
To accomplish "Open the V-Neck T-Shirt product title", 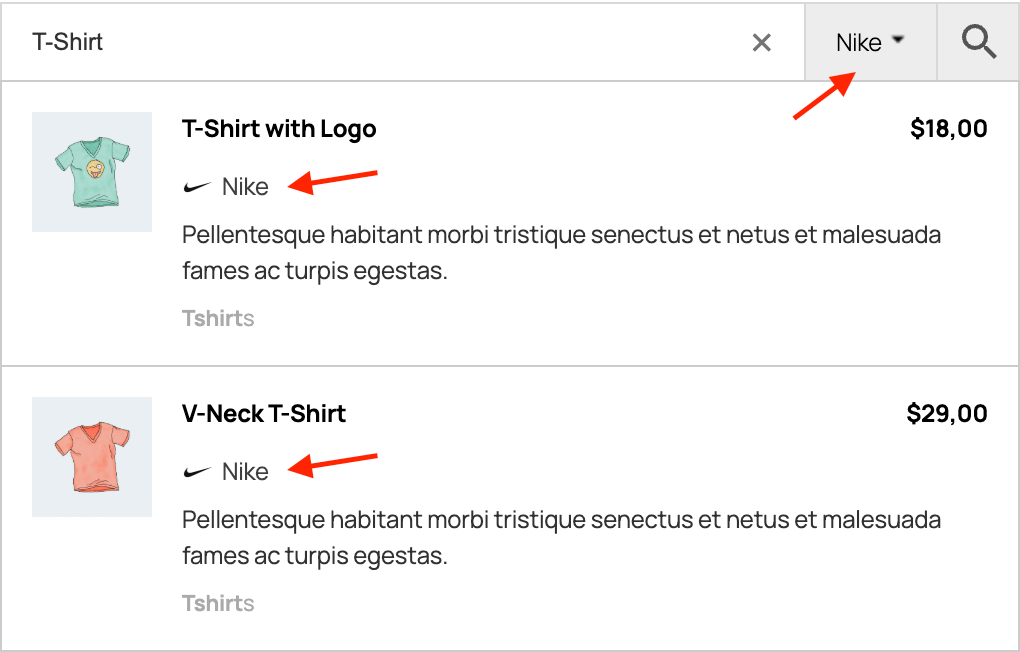I will pos(264,414).
